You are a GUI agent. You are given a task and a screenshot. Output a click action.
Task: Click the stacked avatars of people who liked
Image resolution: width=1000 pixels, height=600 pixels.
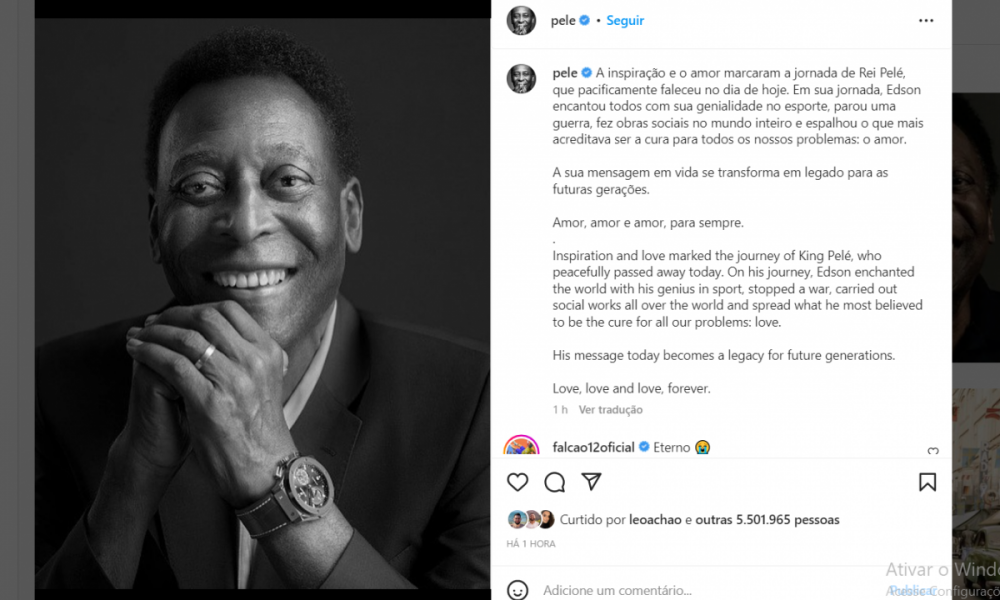[x=531, y=519]
